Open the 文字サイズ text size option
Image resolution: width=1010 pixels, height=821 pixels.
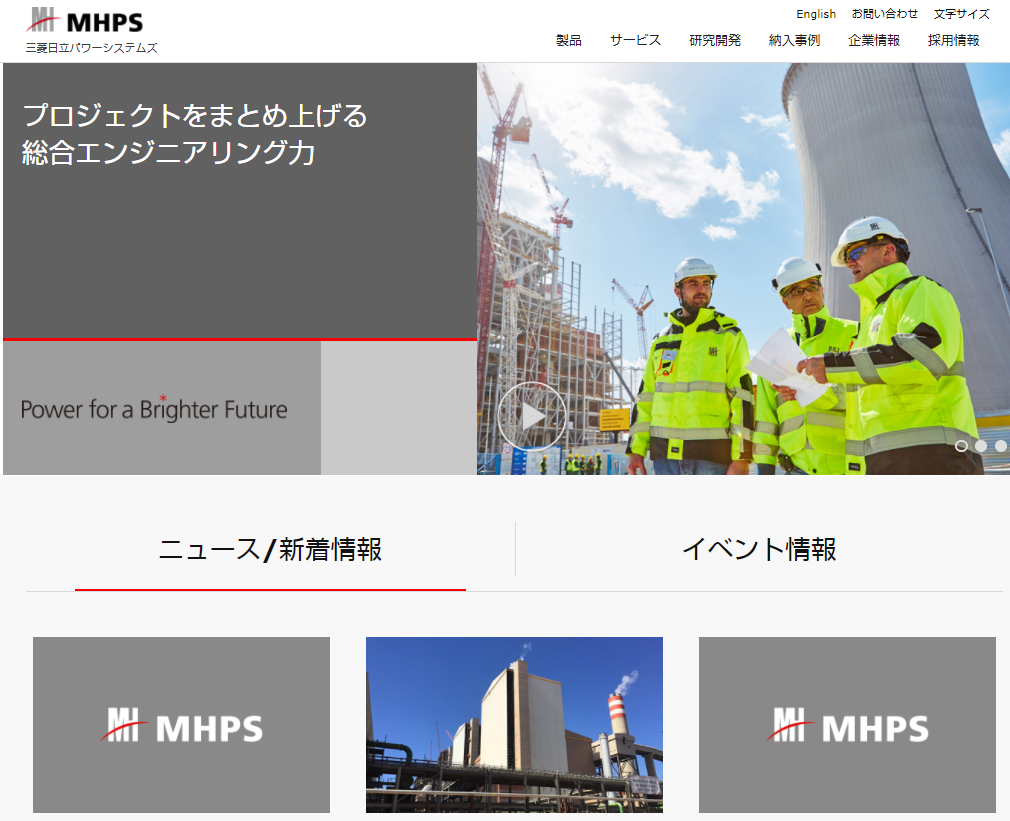coord(961,14)
